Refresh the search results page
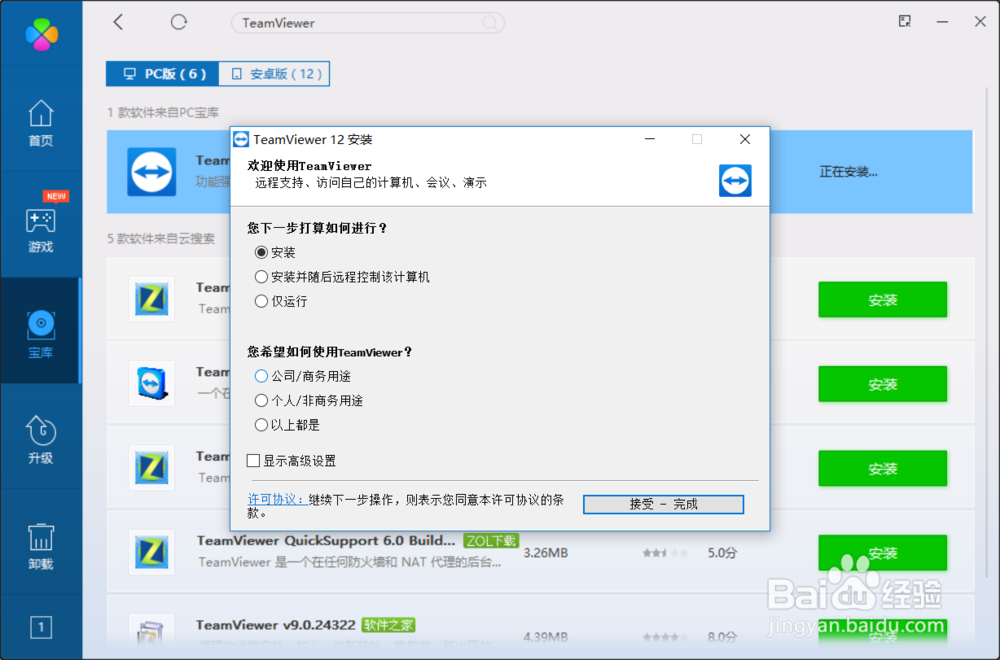 tap(179, 22)
